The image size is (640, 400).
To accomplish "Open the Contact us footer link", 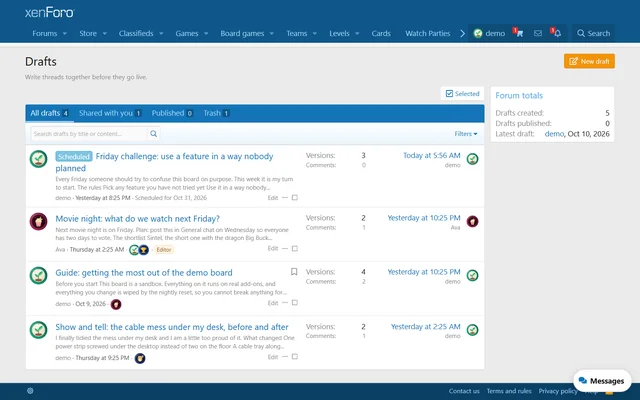I will pyautogui.click(x=464, y=391).
